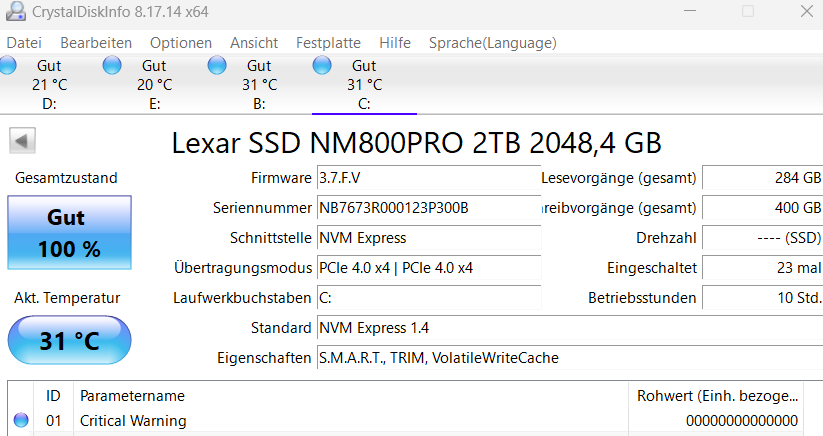
Task: Switch to the C: drive tab
Action: tap(364, 84)
